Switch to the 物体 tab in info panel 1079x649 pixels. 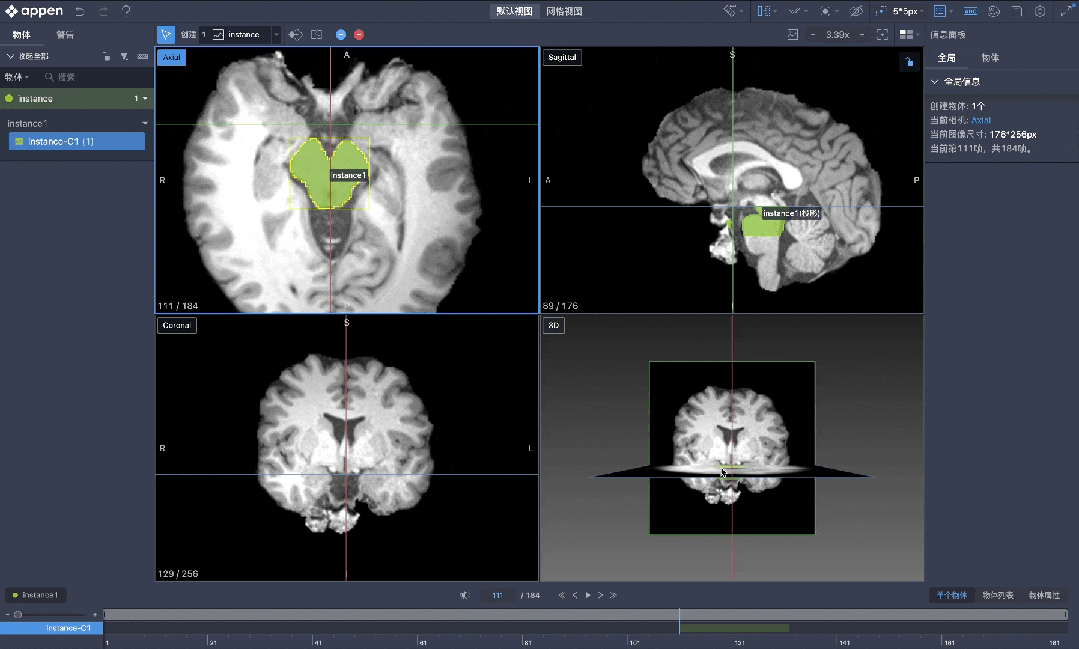[x=990, y=58]
